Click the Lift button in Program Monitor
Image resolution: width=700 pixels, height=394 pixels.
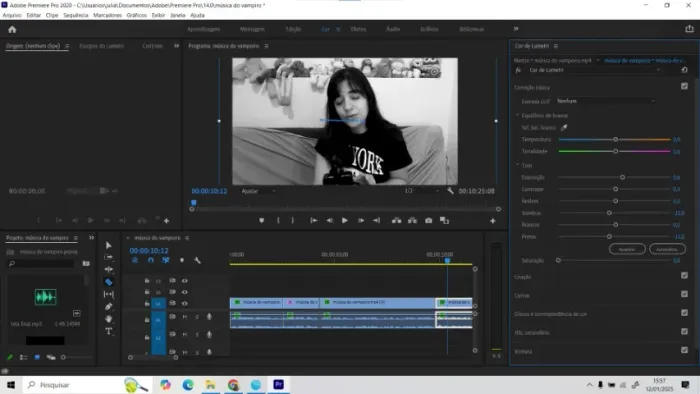pyautogui.click(x=396, y=220)
